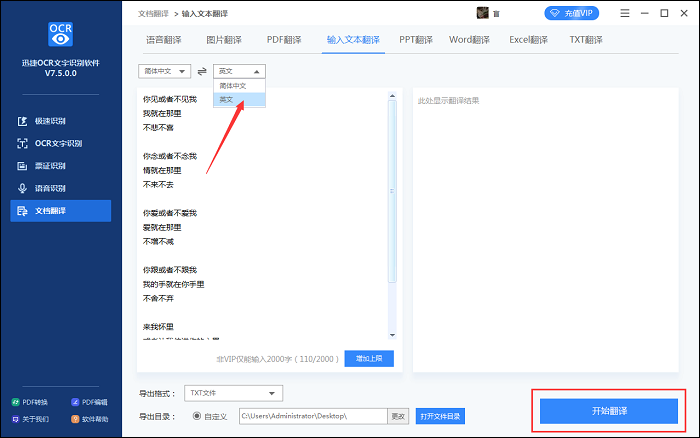Click the text box vertical scrollbar thumb
The width and height of the screenshot is (700, 438).
392,192
